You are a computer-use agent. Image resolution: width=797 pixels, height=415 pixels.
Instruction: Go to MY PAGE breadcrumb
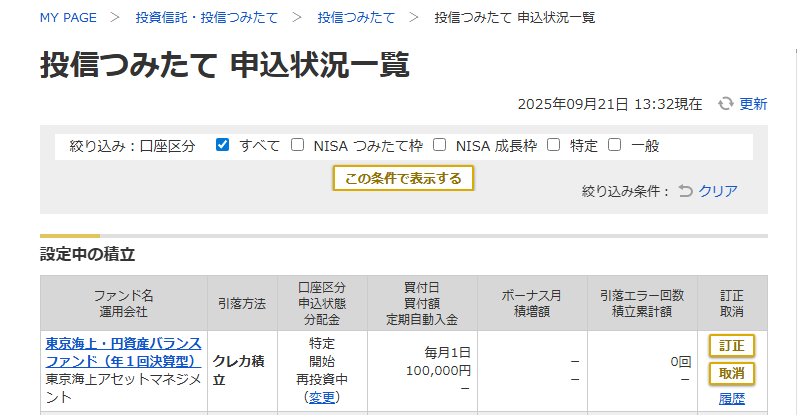pyautogui.click(x=69, y=18)
